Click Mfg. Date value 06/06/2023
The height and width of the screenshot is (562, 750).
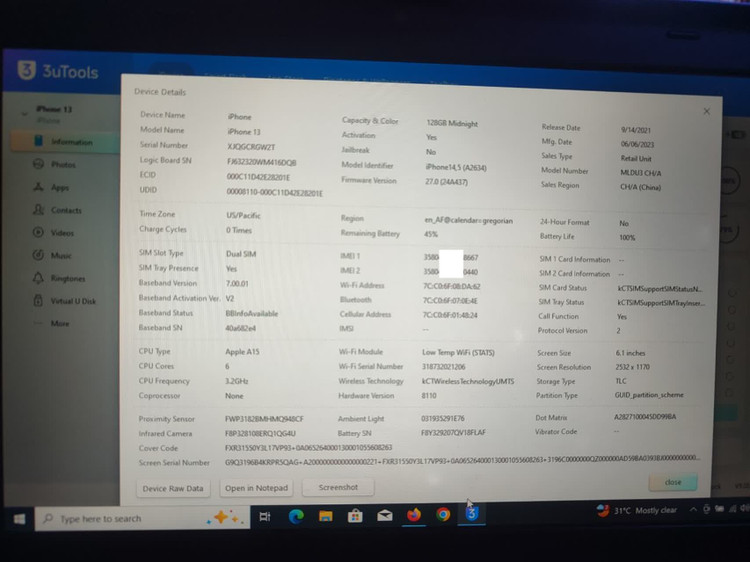(x=637, y=144)
